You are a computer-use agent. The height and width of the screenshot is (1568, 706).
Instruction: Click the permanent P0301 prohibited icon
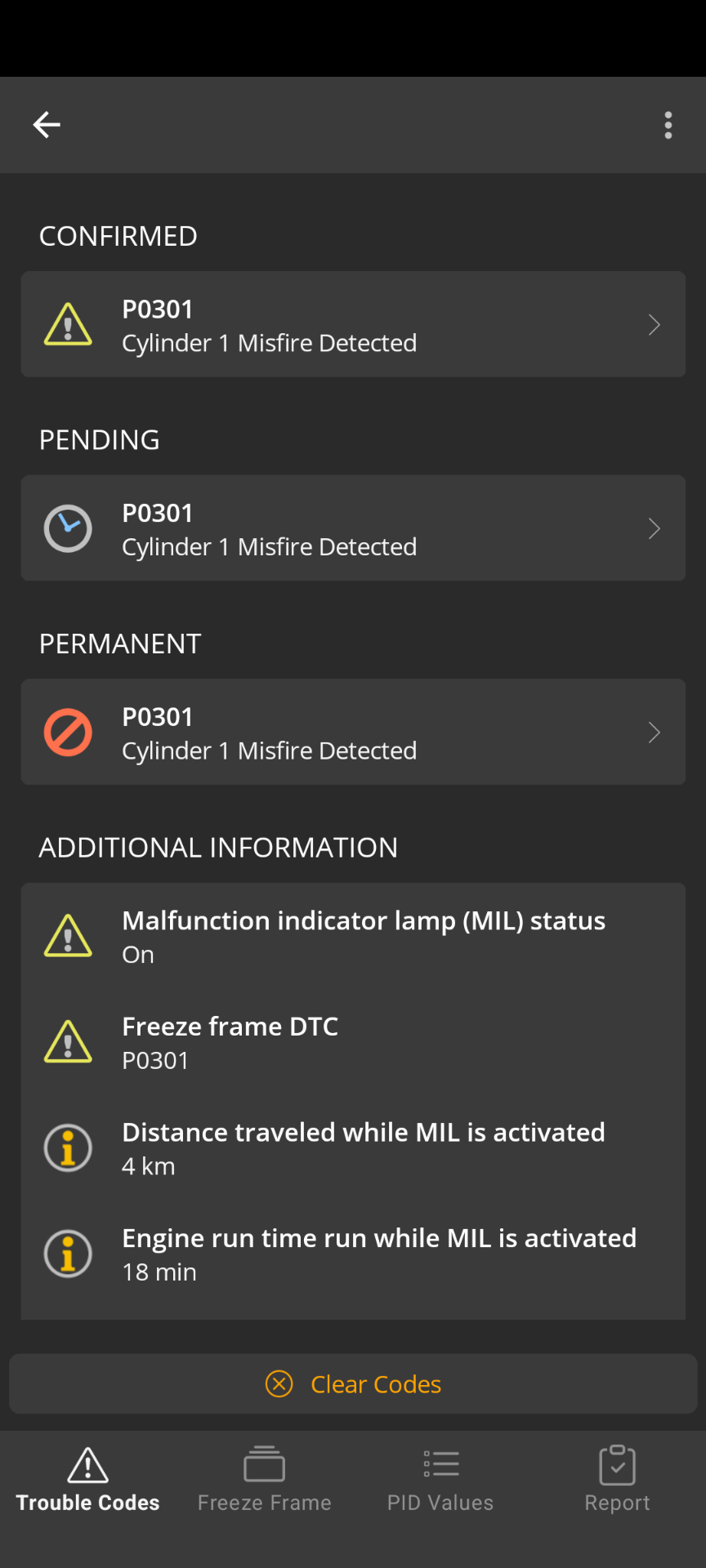[68, 732]
